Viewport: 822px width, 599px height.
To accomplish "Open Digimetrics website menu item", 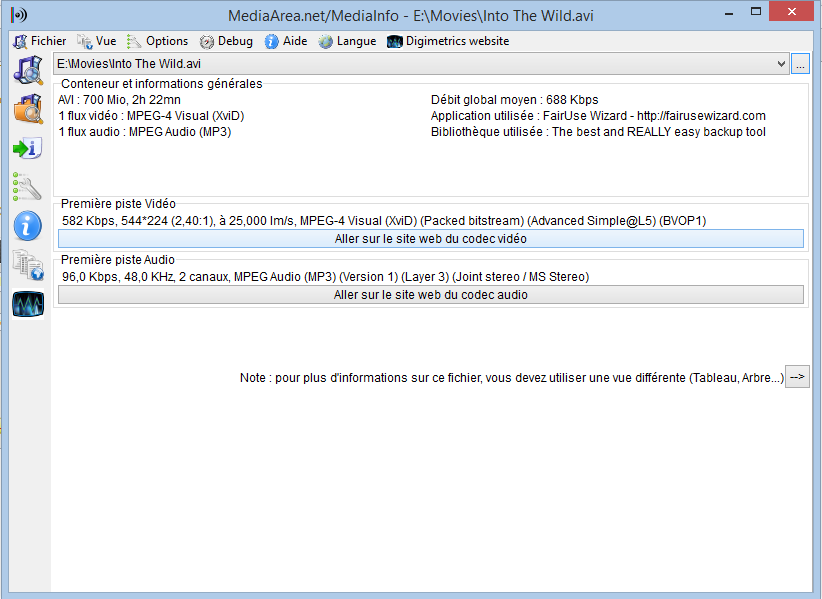I will tap(448, 41).
